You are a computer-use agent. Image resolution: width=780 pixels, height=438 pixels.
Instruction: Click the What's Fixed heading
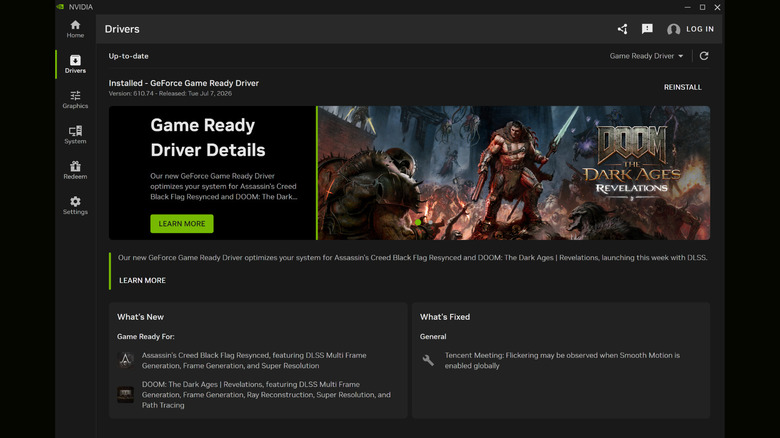(x=445, y=317)
